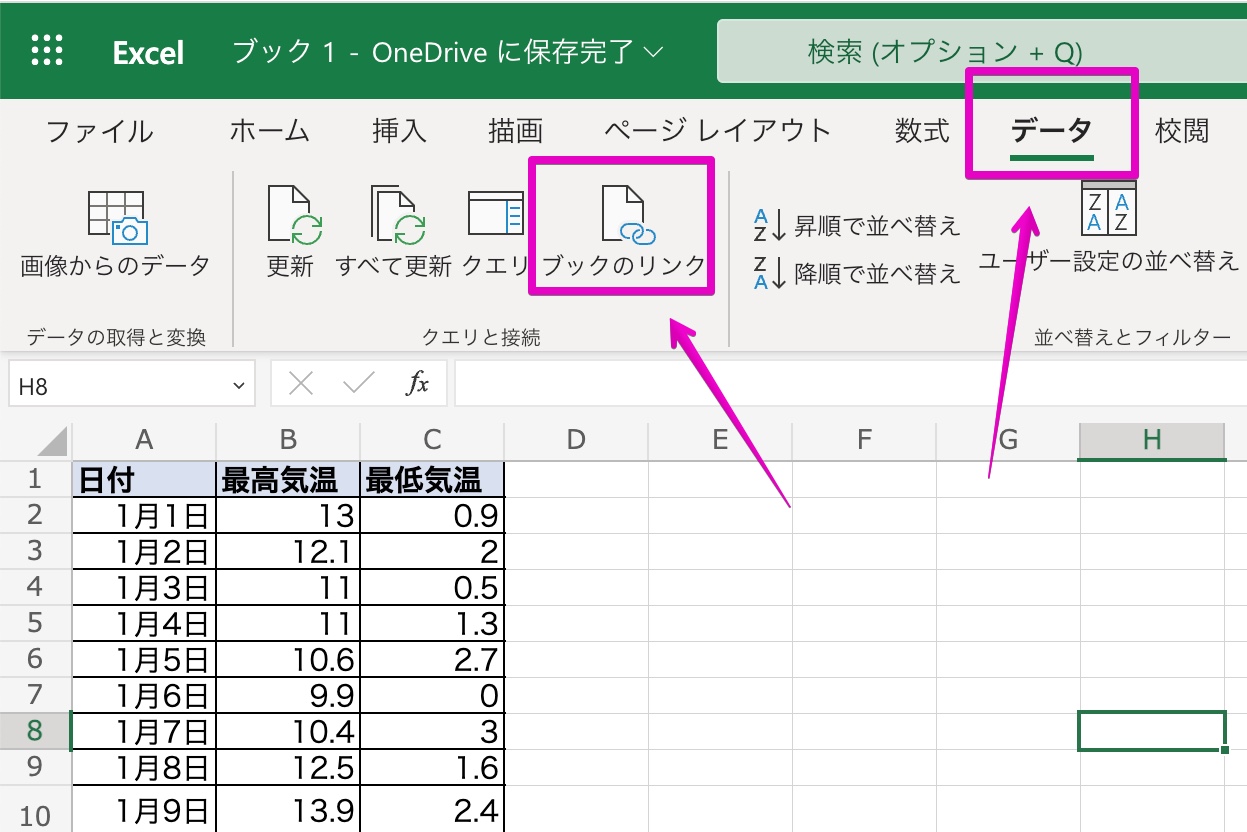
Task: Open the Name Box dropdown arrow
Action: (238, 383)
